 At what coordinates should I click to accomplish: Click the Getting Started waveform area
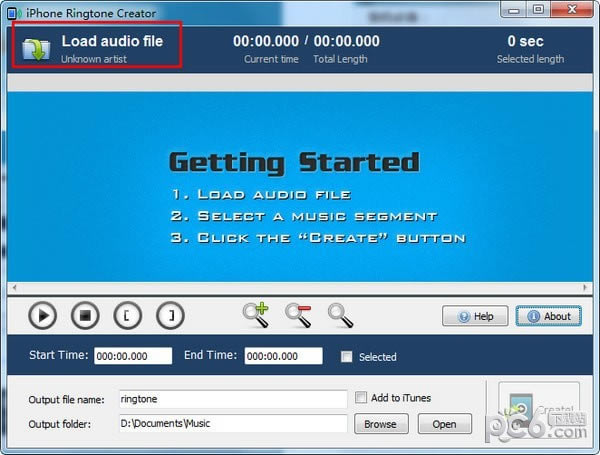click(x=300, y=187)
